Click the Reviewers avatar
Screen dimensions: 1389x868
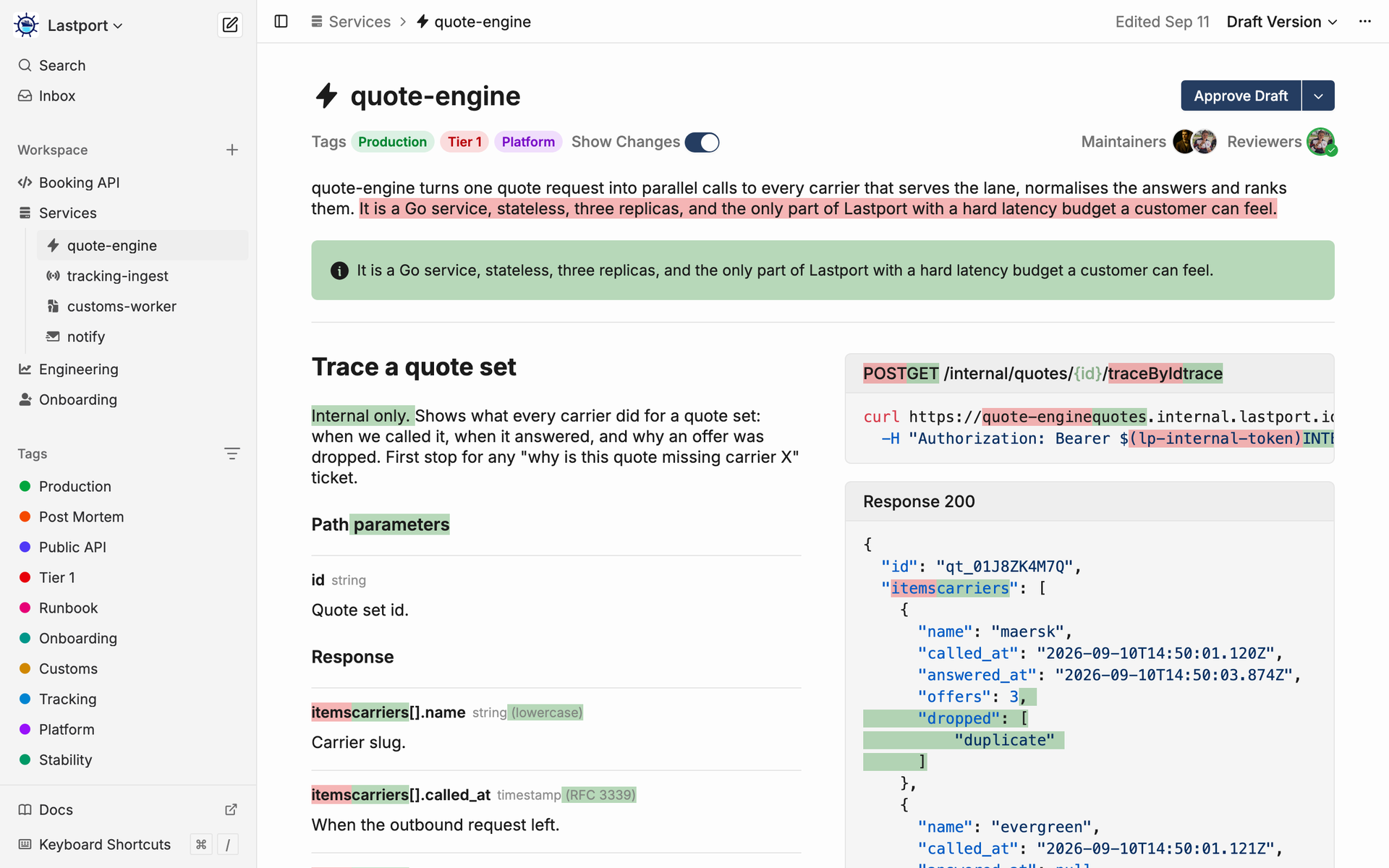pos(1320,142)
